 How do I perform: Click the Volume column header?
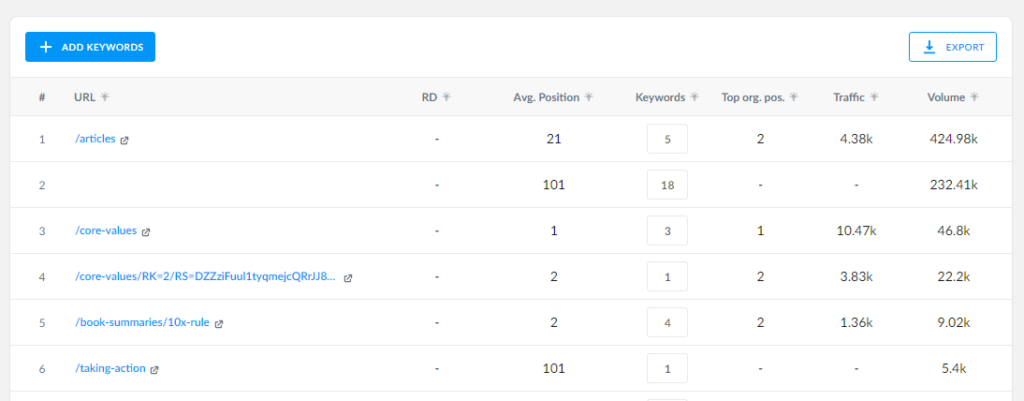tap(946, 97)
